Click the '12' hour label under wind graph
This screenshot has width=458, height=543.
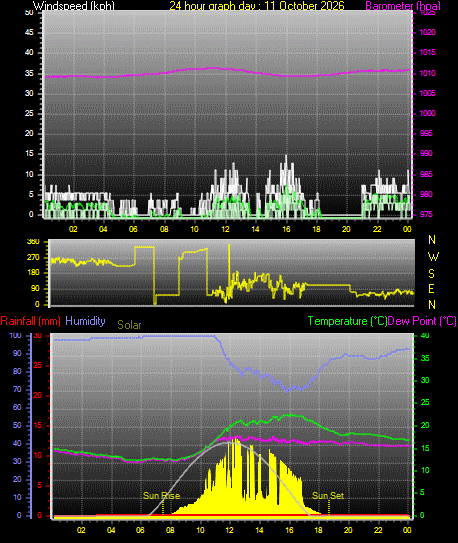225,229
